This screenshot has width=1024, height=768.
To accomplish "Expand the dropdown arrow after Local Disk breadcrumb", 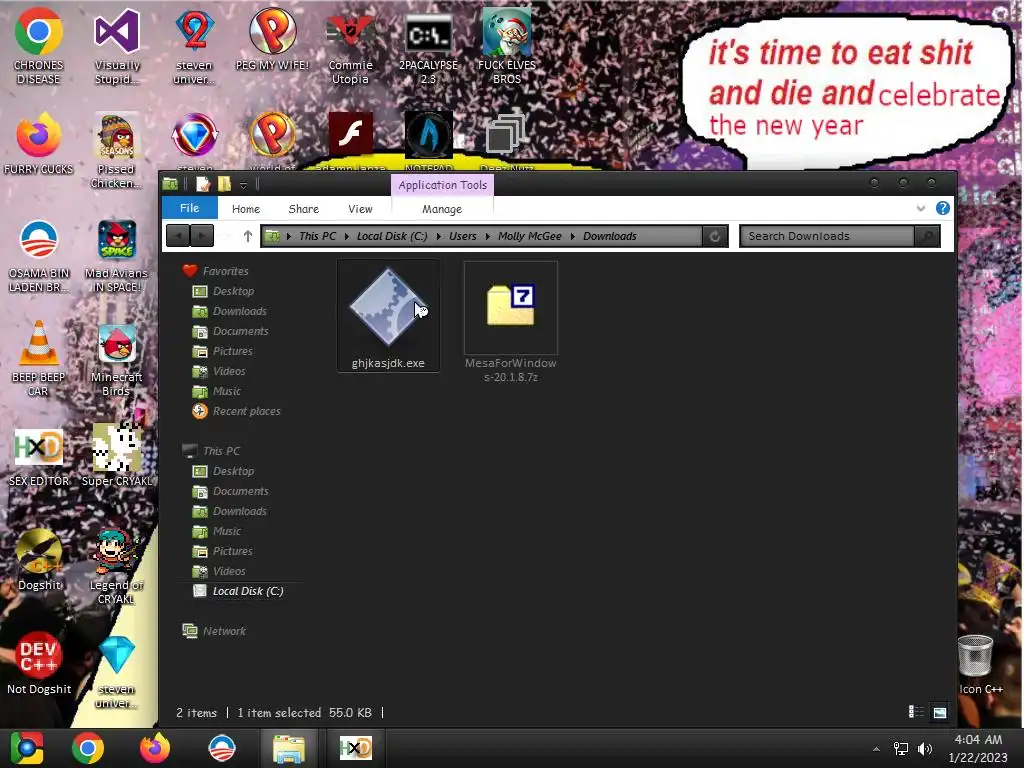I will click(438, 236).
